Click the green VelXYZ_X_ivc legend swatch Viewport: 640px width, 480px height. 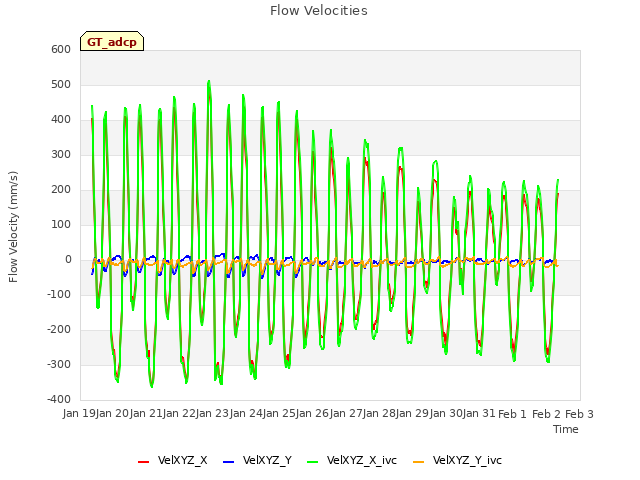[x=312, y=462]
